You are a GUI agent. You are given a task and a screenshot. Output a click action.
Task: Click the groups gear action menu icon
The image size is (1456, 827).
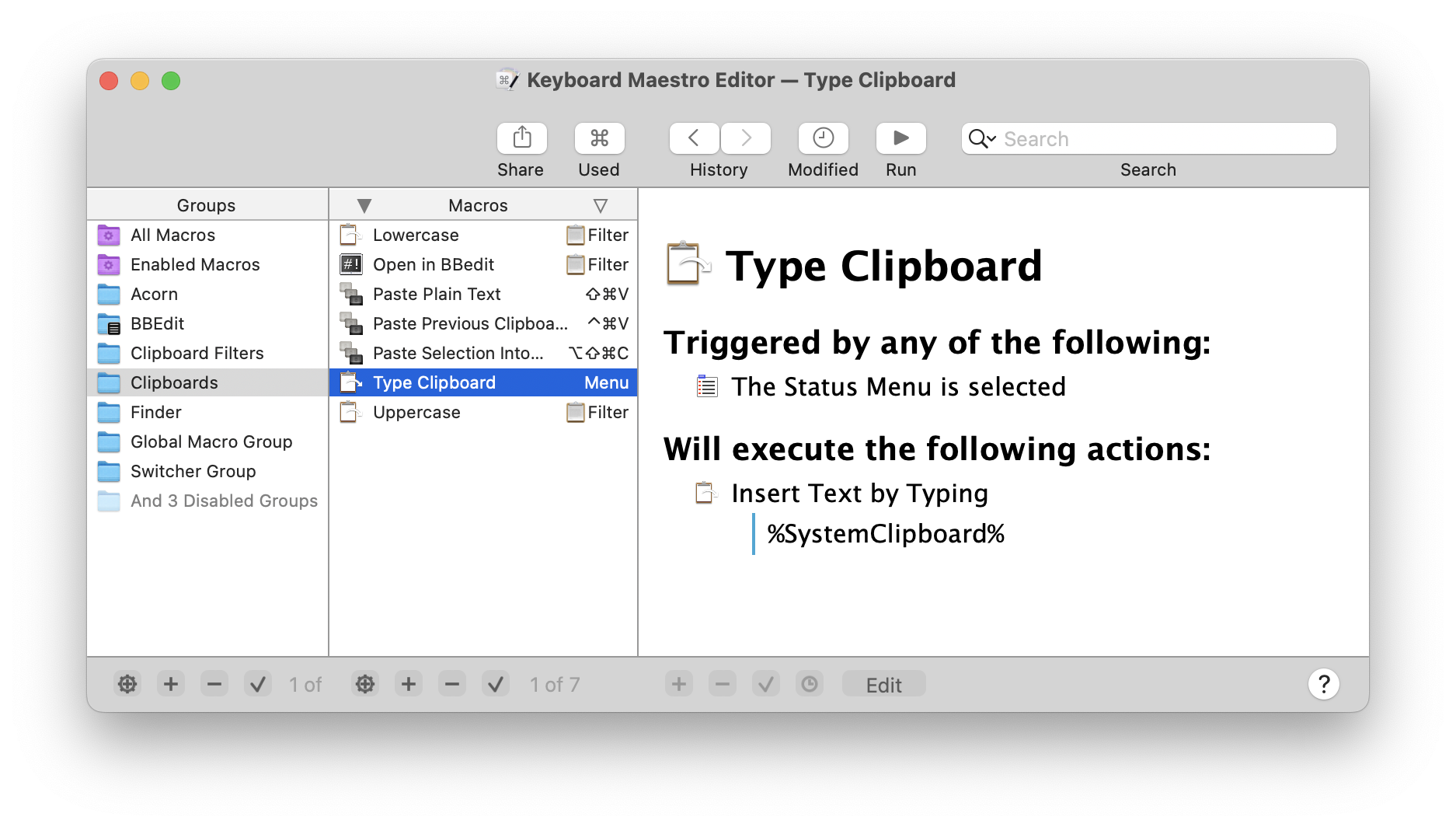(127, 684)
